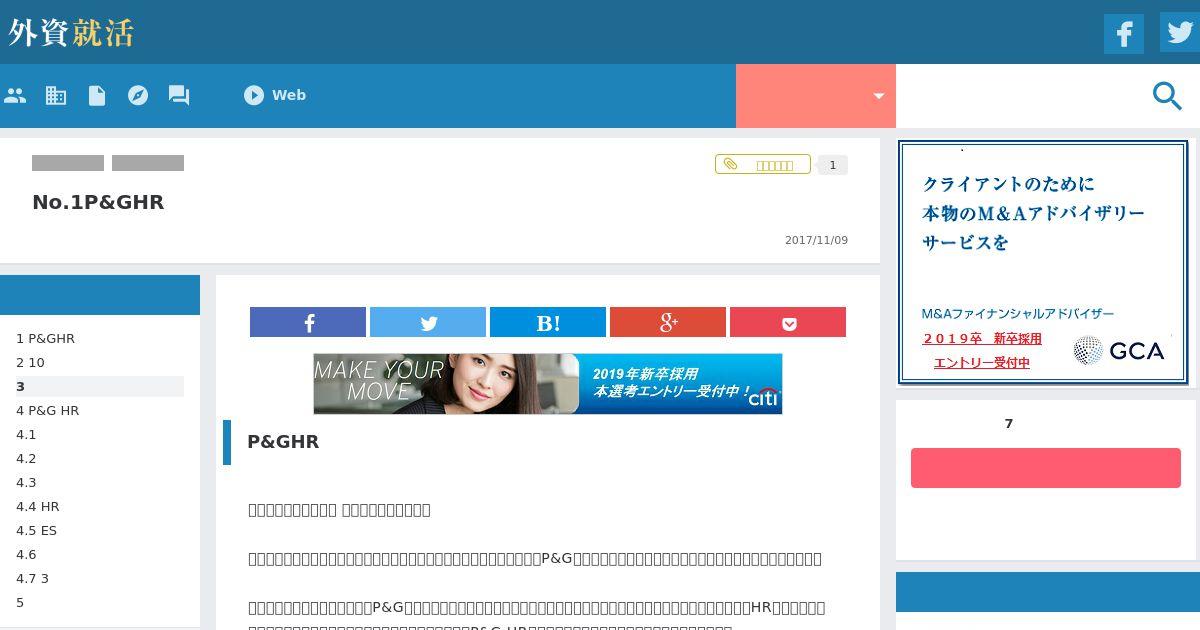Image resolution: width=1200 pixels, height=630 pixels.
Task: Jump to contents item 4.3
Action: point(26,482)
